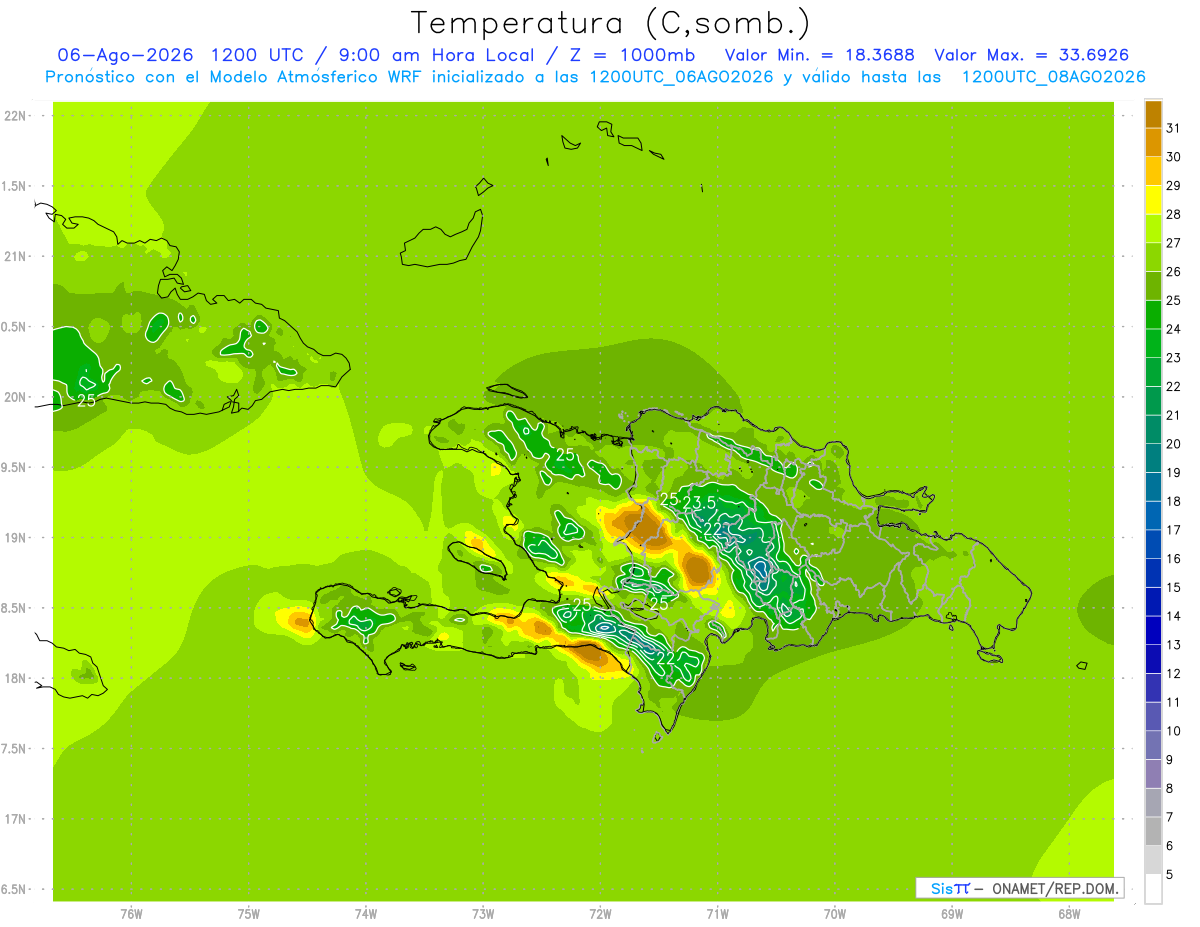The height and width of the screenshot is (927, 1200).
Task: Click the '73W' longitude axis label
Action: pyautogui.click(x=483, y=914)
